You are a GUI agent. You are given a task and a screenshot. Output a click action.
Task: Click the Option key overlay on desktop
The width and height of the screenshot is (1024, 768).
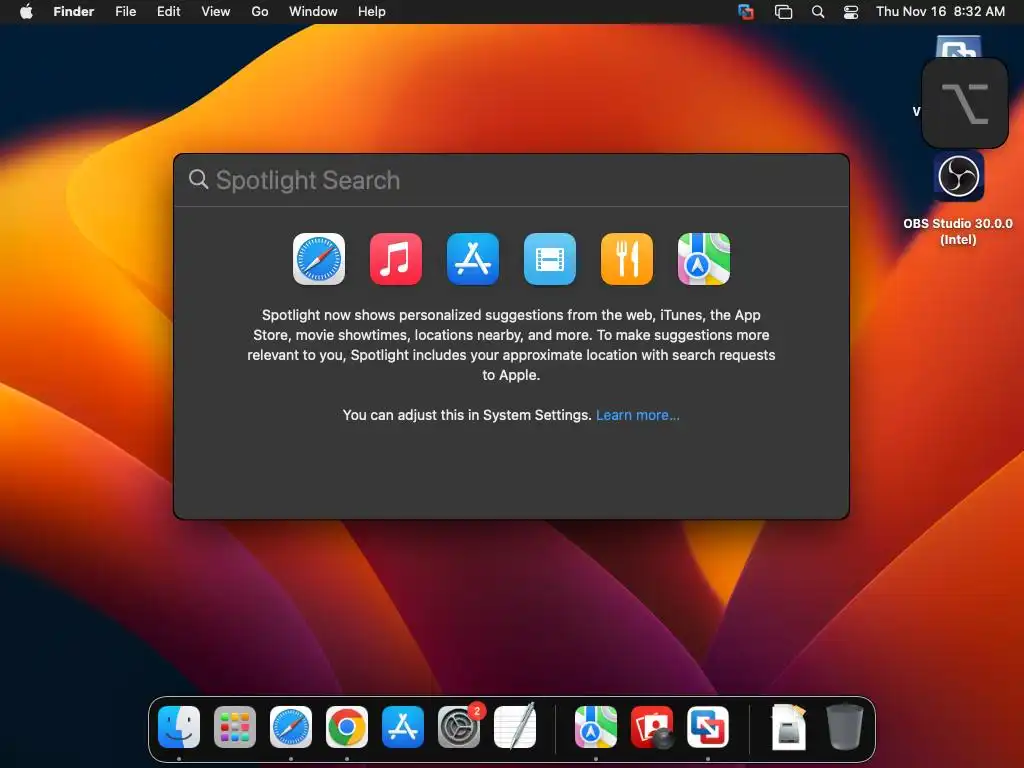point(965,103)
